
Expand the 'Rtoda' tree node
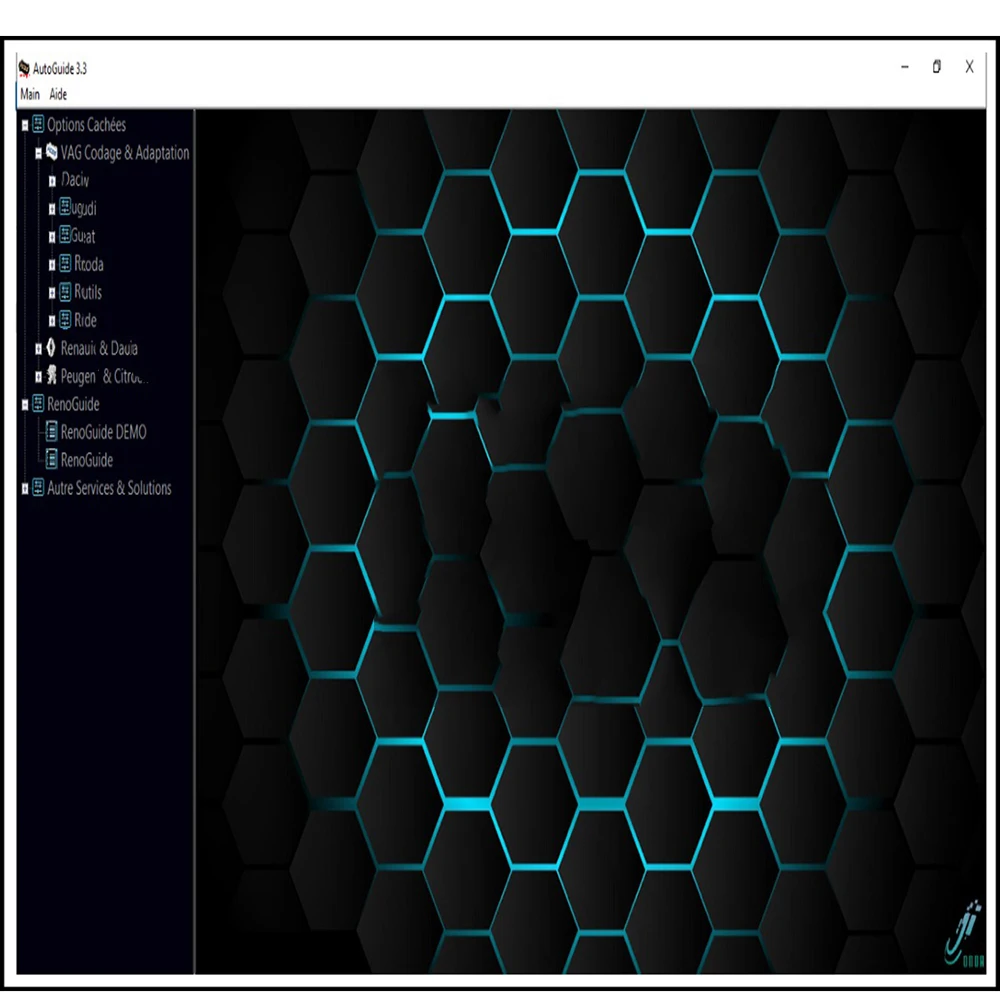click(x=52, y=265)
